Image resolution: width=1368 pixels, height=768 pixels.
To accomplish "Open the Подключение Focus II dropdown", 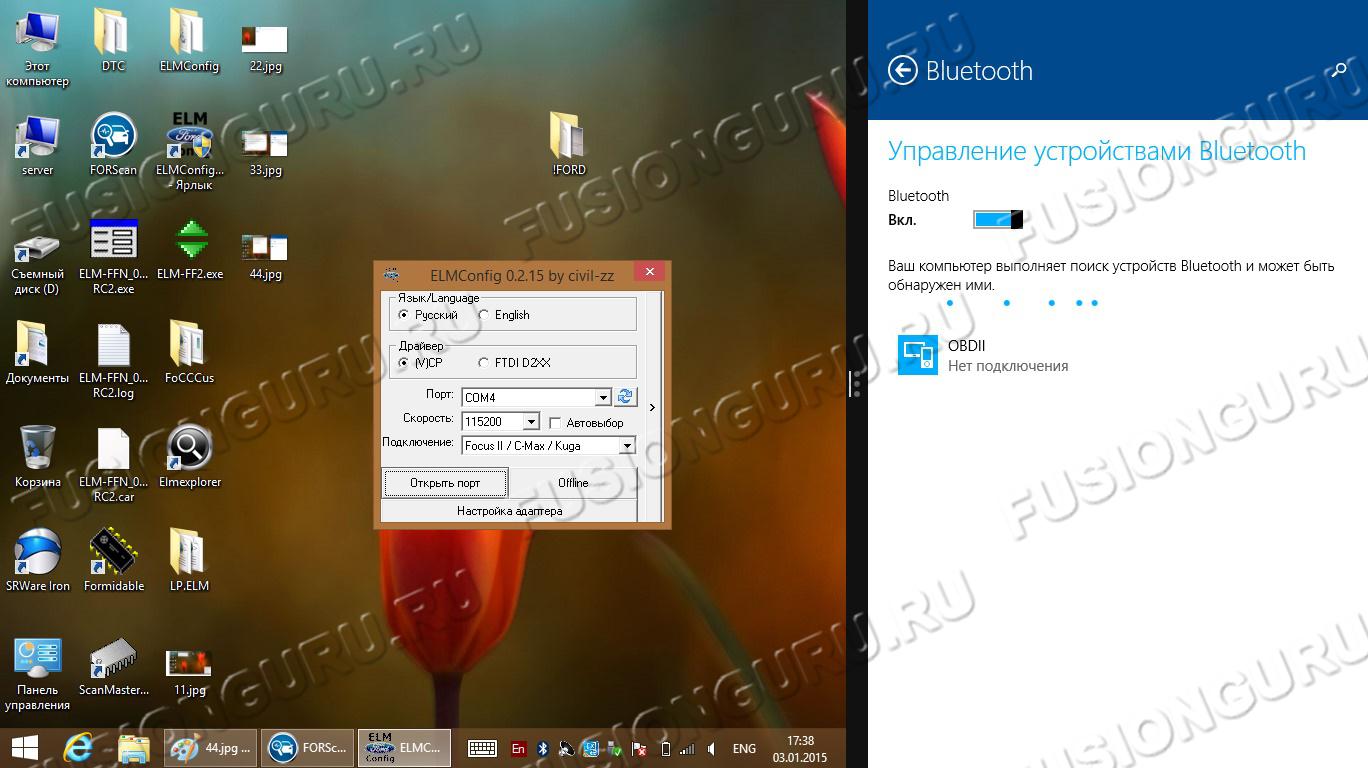I will pos(627,446).
